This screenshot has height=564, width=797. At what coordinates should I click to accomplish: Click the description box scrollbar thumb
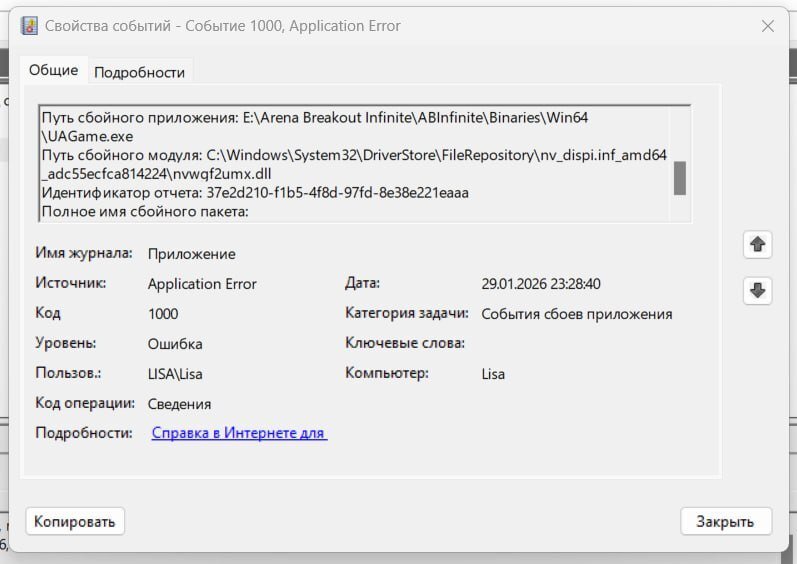tap(679, 178)
